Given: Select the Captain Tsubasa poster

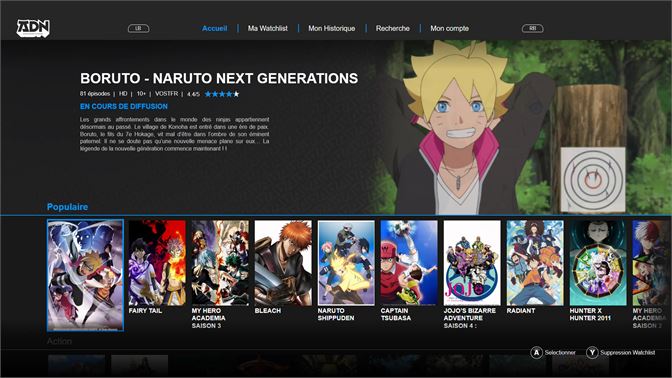Looking at the screenshot, I should coord(409,263).
